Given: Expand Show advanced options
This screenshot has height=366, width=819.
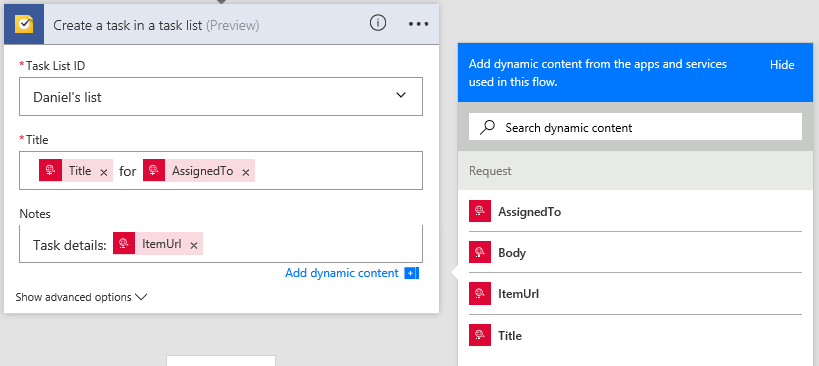Looking at the screenshot, I should 81,297.
